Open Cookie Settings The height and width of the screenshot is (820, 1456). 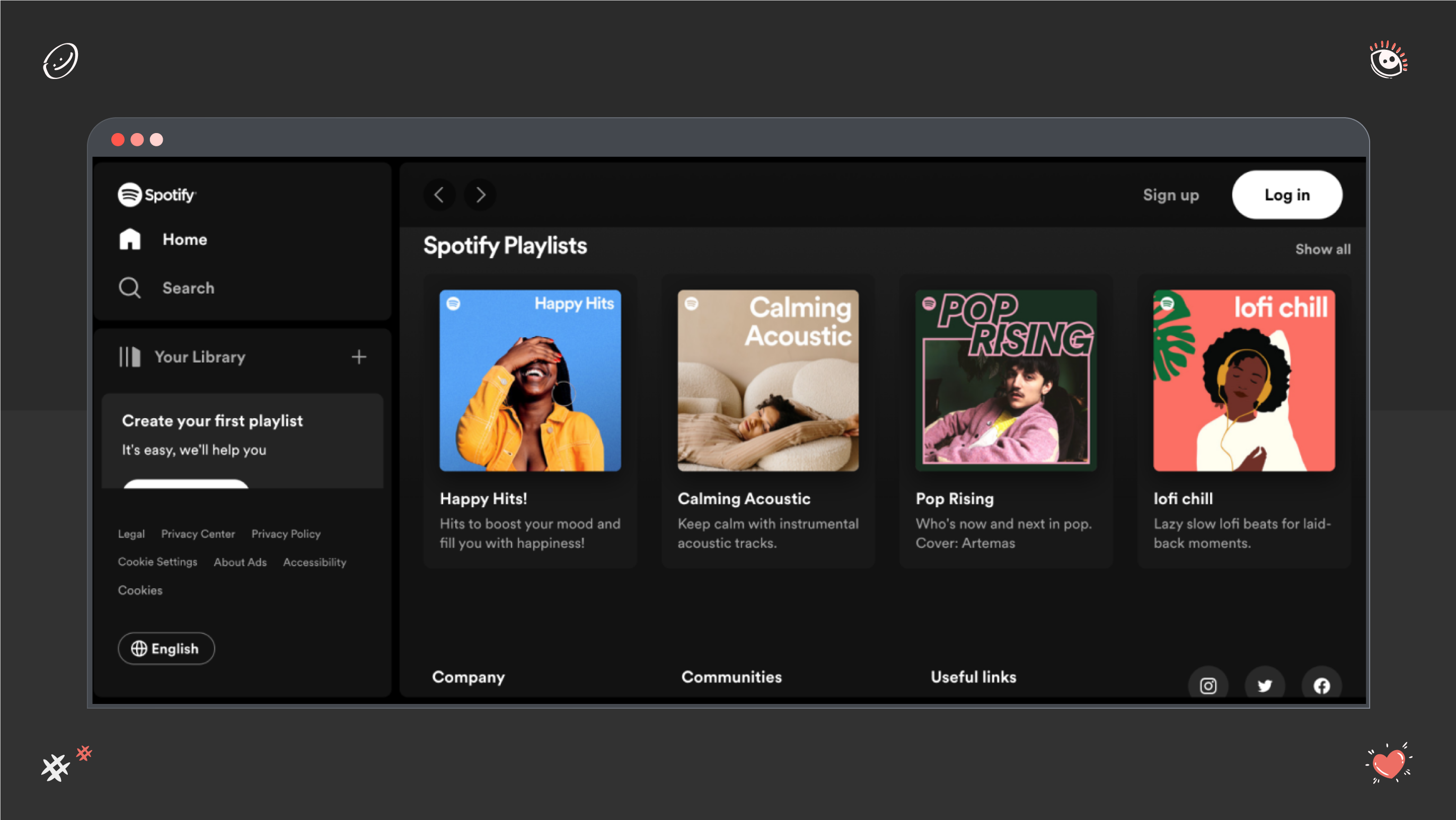point(157,562)
